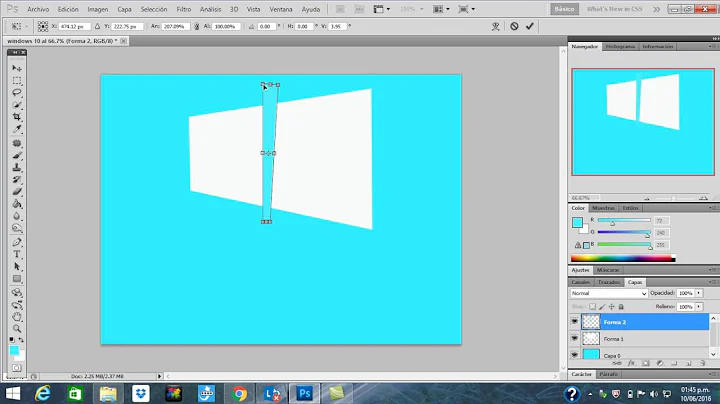Image resolution: width=720 pixels, height=404 pixels.
Task: Open the Archivo menu
Action: click(x=38, y=9)
